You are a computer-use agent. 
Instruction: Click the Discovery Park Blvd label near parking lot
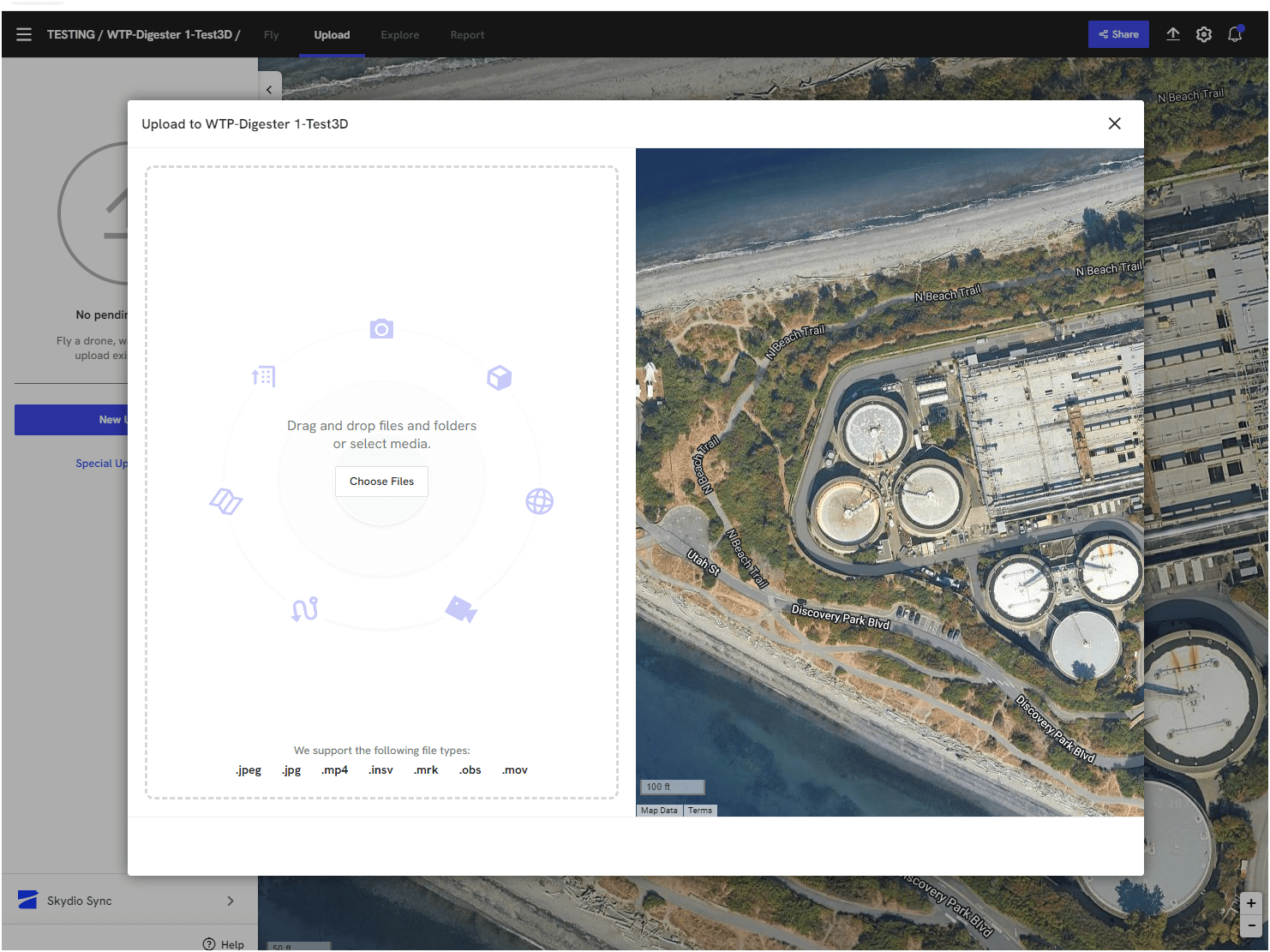[x=841, y=617]
